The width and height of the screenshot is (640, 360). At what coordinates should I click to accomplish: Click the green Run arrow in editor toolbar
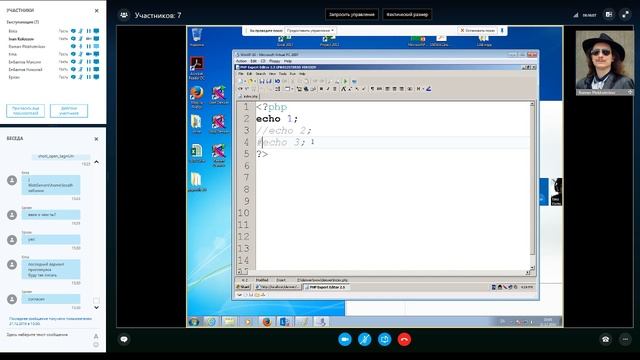click(x=346, y=81)
